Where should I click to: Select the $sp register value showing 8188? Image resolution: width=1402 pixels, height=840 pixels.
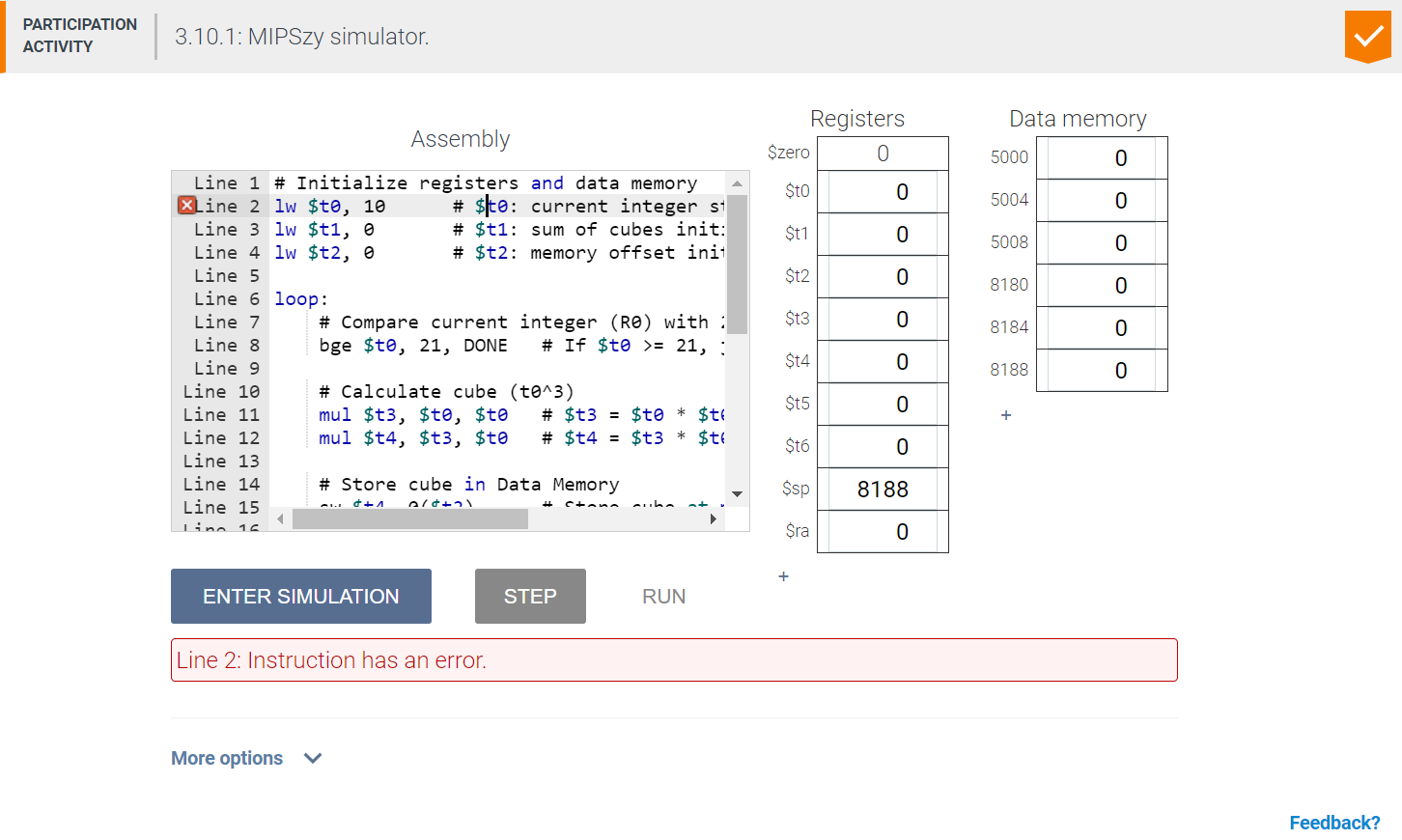[x=883, y=489]
